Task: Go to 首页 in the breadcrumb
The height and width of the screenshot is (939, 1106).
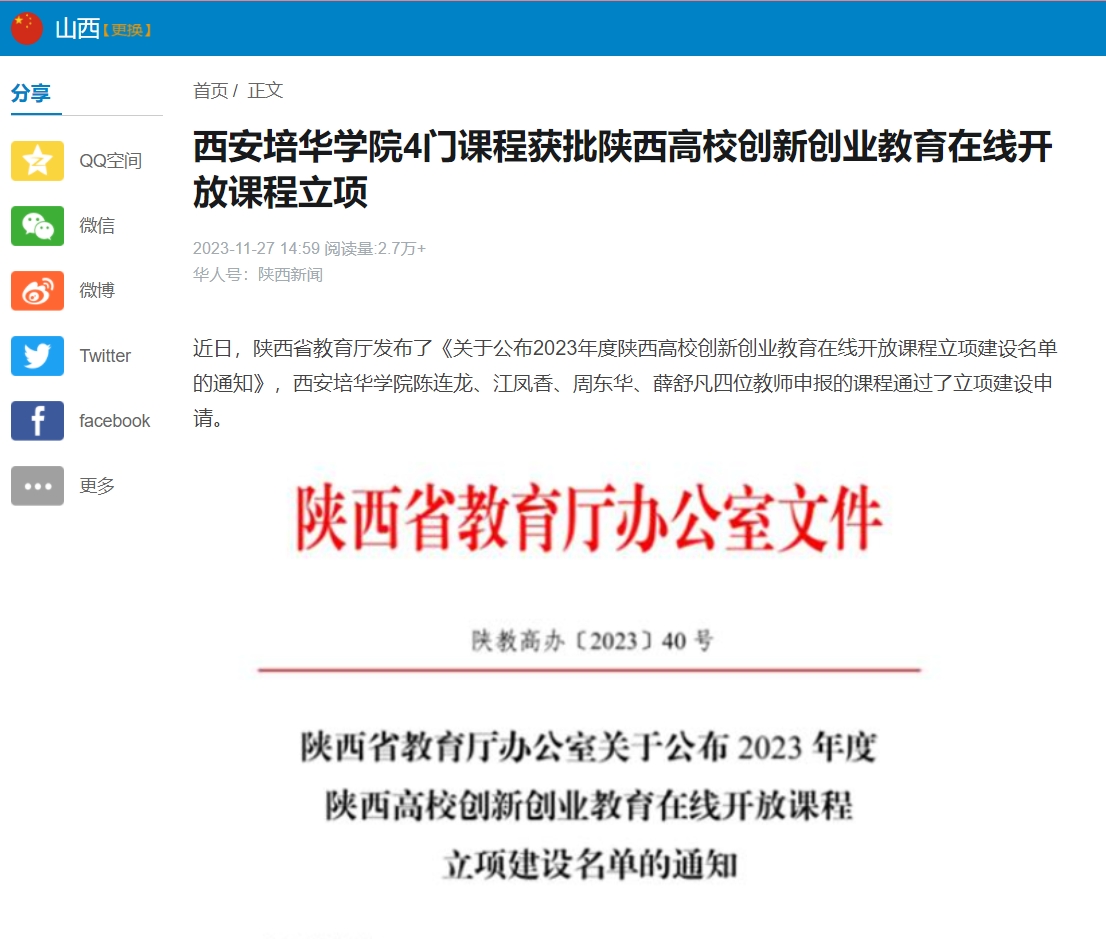Action: pyautogui.click(x=210, y=91)
